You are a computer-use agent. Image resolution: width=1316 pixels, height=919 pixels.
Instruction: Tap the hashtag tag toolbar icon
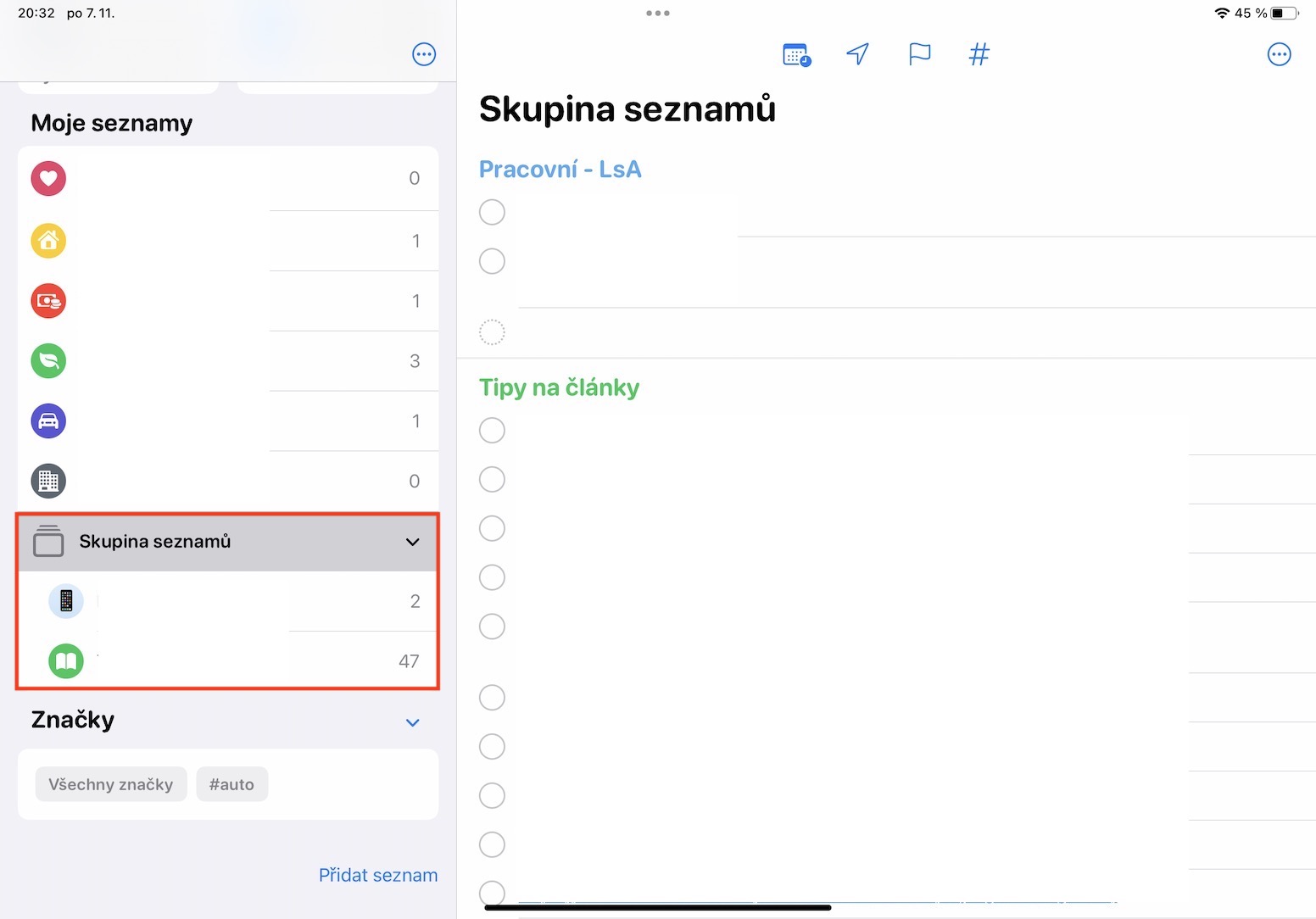pyautogui.click(x=979, y=54)
